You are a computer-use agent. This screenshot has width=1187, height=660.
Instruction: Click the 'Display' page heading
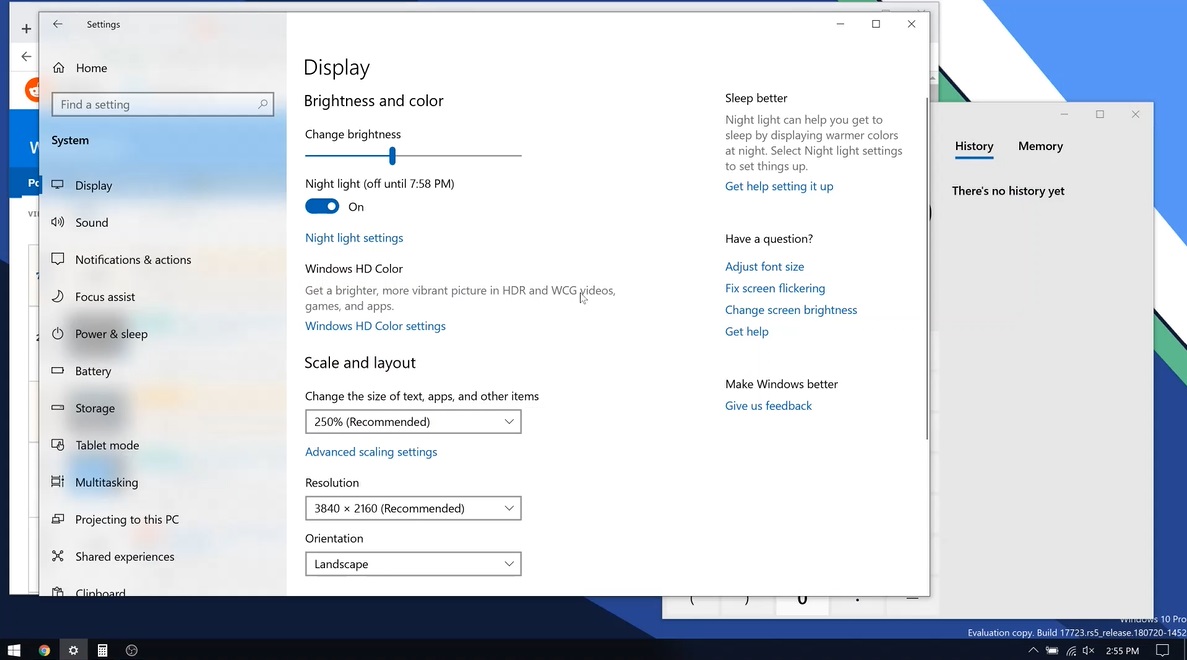[x=337, y=67]
